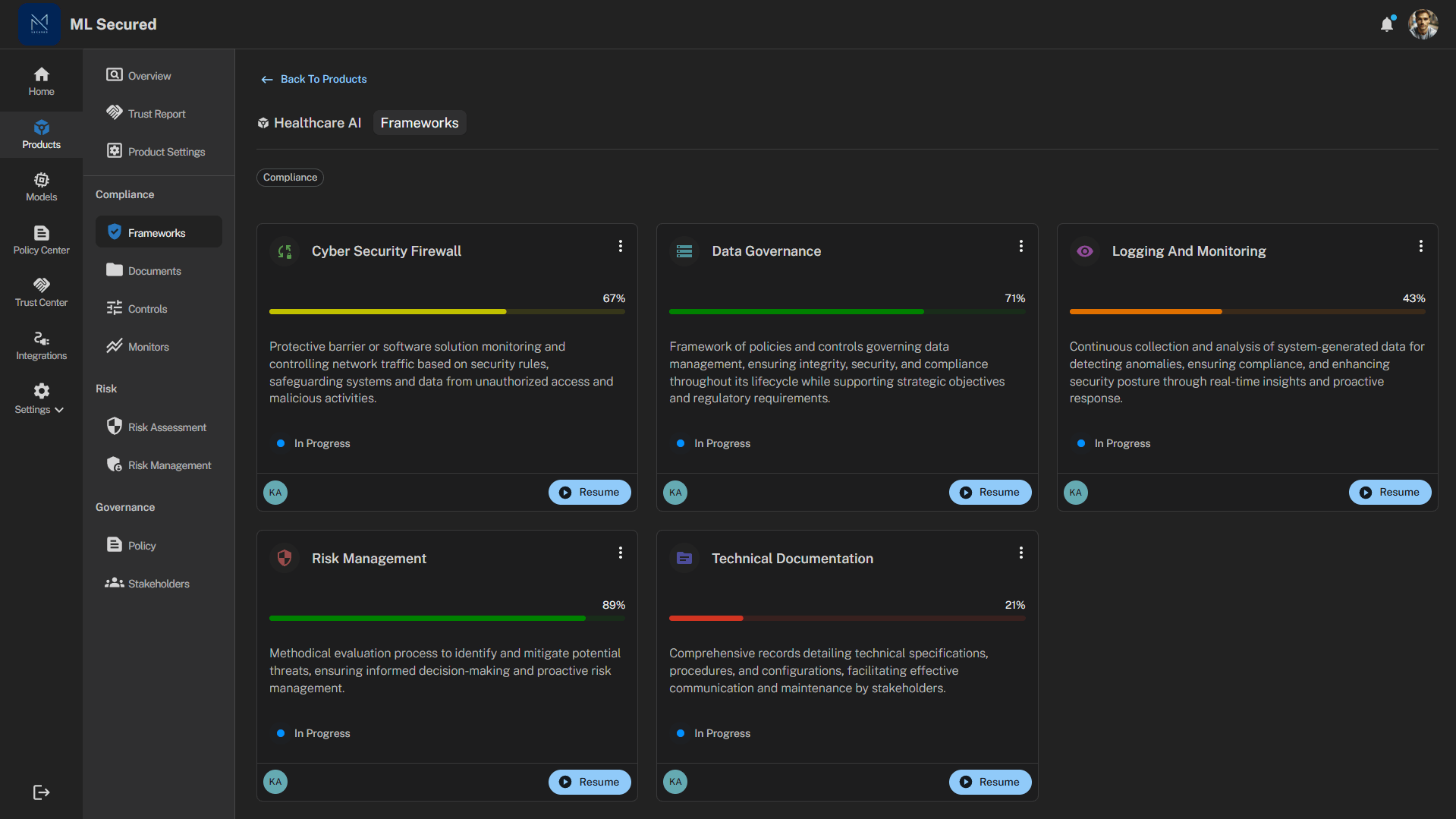Open the Models section in sidebar
Screen dimensions: 1456x819
pyautogui.click(x=41, y=187)
